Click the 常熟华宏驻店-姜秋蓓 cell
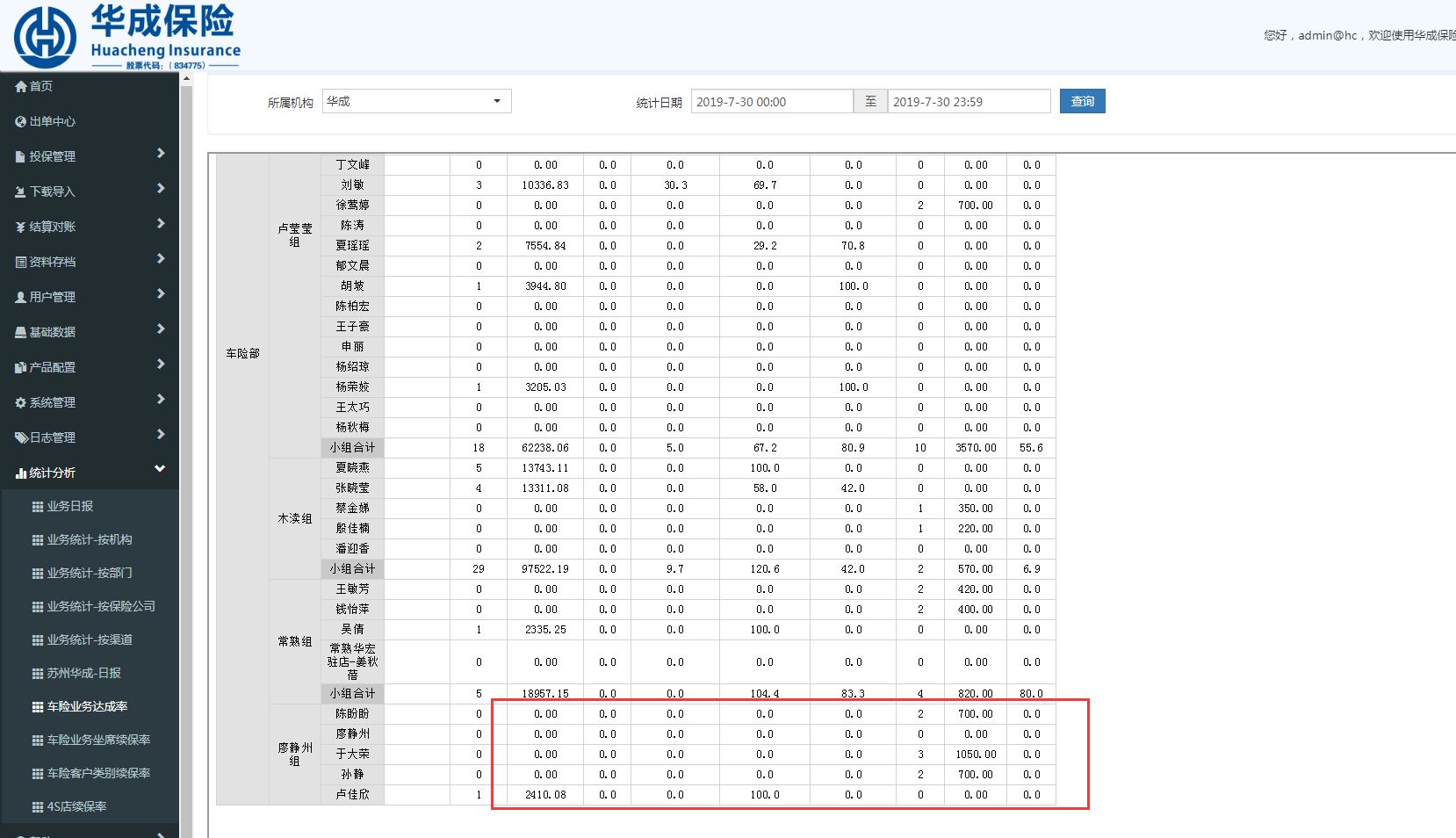 (352, 662)
